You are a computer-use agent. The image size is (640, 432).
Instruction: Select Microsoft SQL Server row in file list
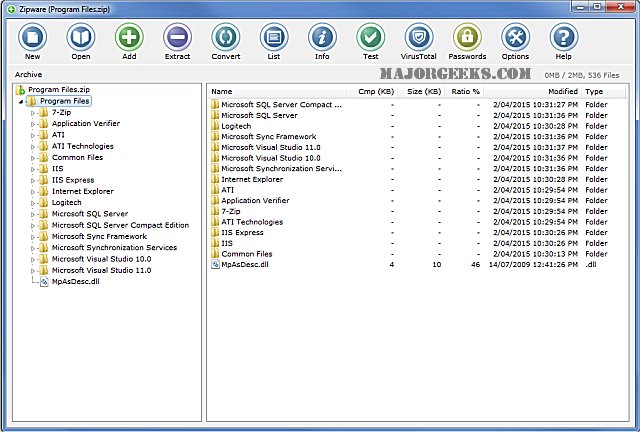416,115
